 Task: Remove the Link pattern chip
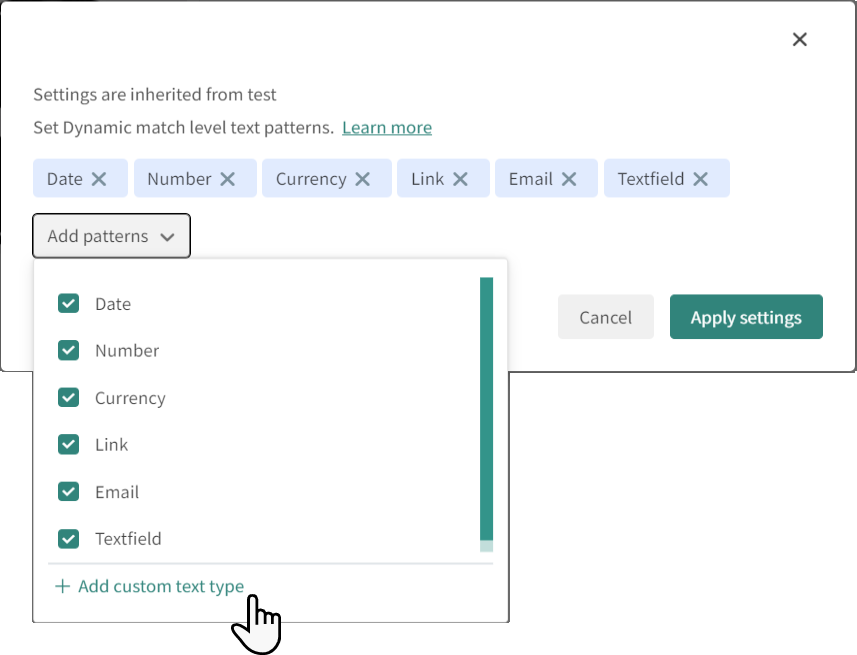460,179
